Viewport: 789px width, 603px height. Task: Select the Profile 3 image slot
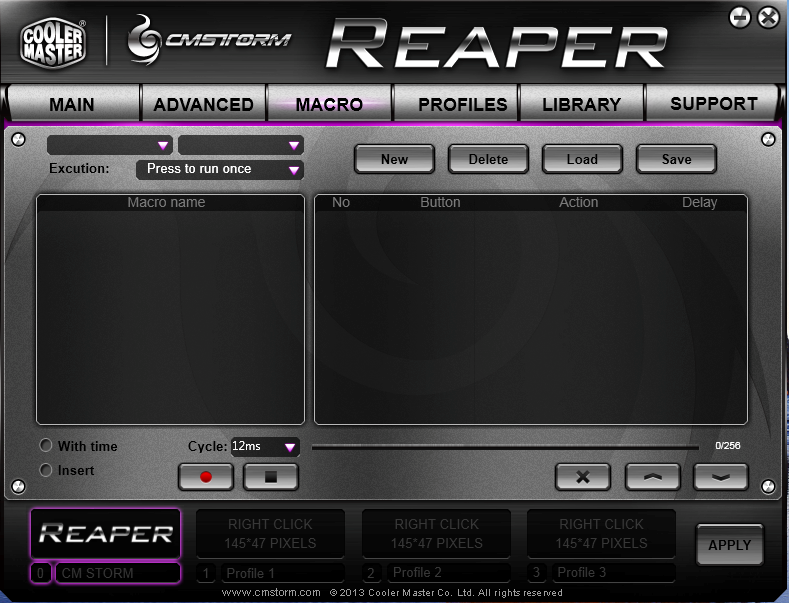click(x=601, y=534)
